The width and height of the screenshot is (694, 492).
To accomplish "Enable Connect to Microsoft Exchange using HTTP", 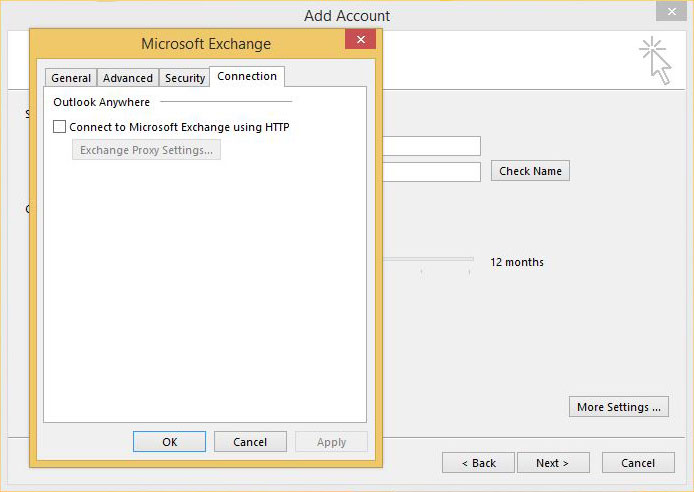I will coord(59,127).
